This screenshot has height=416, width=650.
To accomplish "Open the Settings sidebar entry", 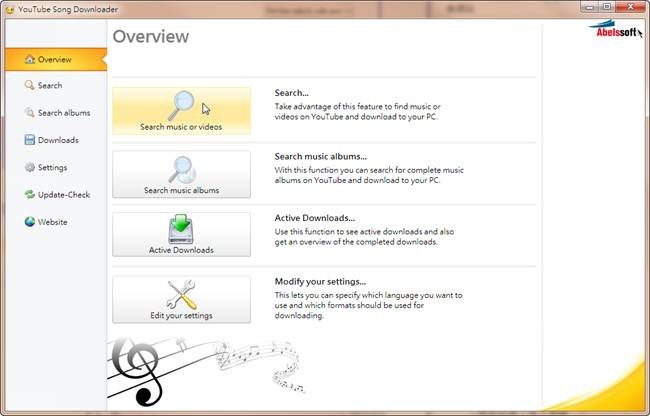I will (56, 167).
